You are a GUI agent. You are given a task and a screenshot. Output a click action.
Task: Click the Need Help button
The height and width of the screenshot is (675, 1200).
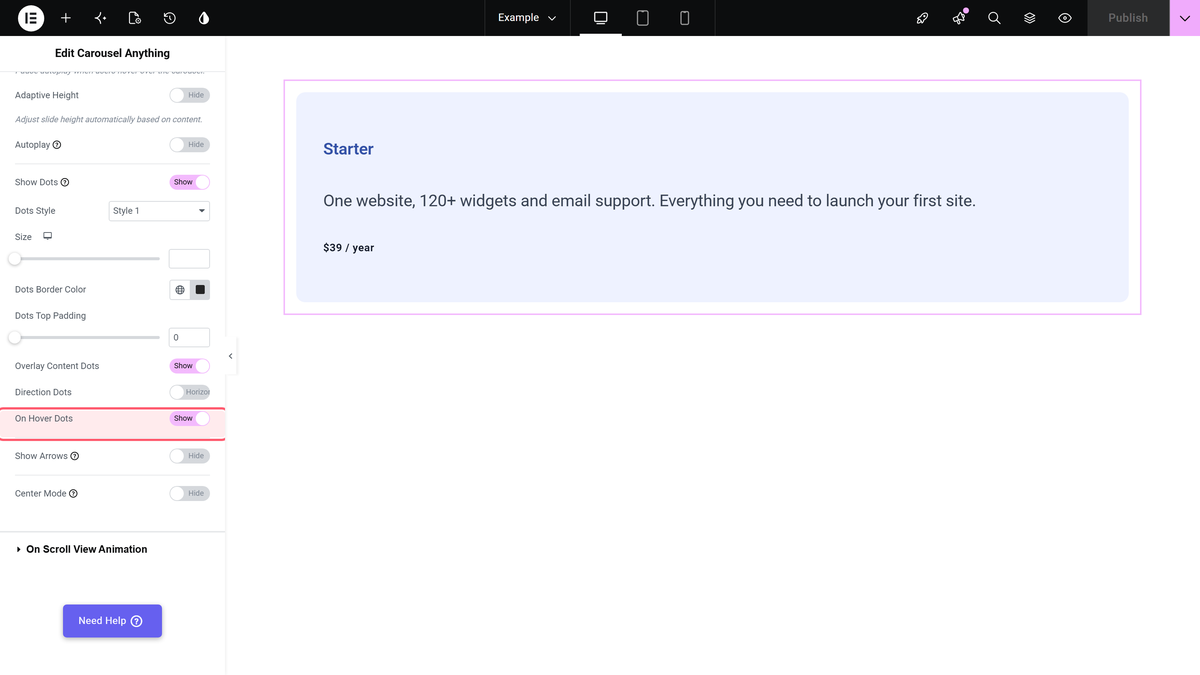point(112,621)
